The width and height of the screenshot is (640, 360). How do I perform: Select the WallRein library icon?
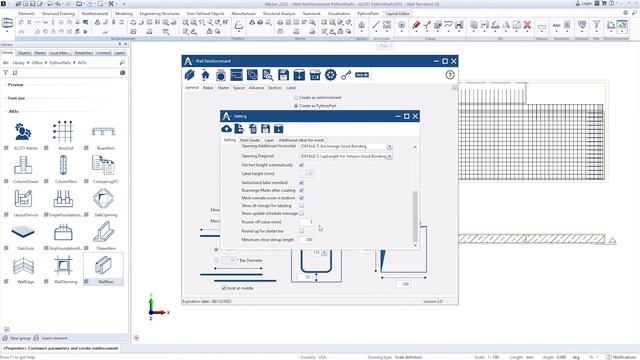coord(103,266)
